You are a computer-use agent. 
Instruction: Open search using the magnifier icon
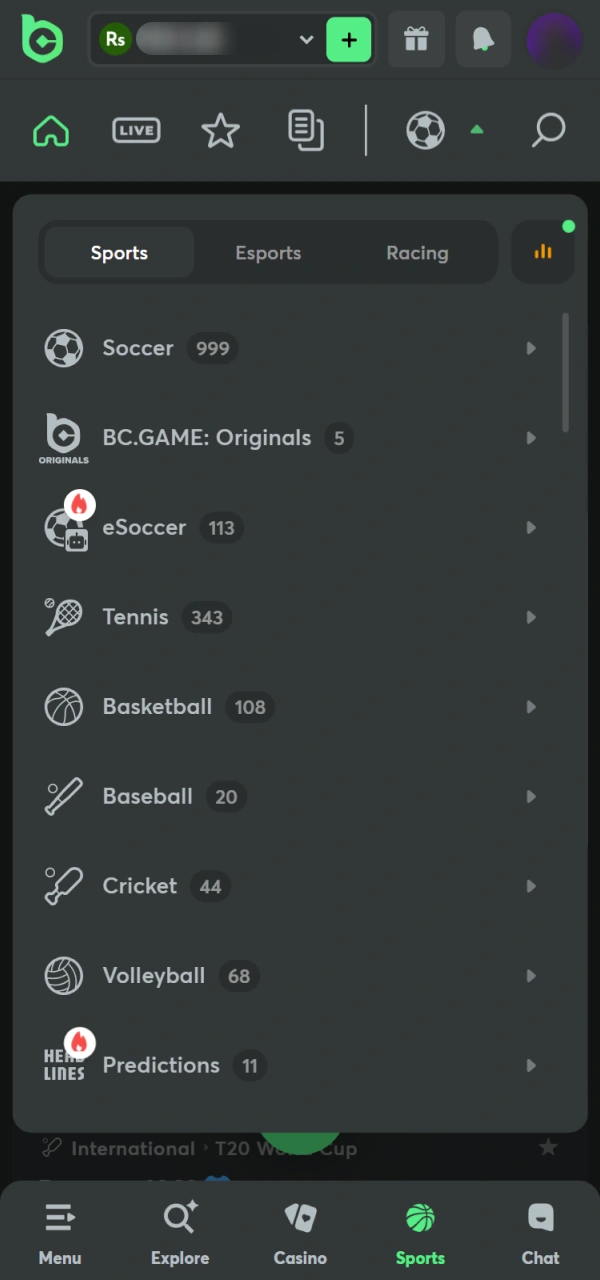(x=548, y=130)
